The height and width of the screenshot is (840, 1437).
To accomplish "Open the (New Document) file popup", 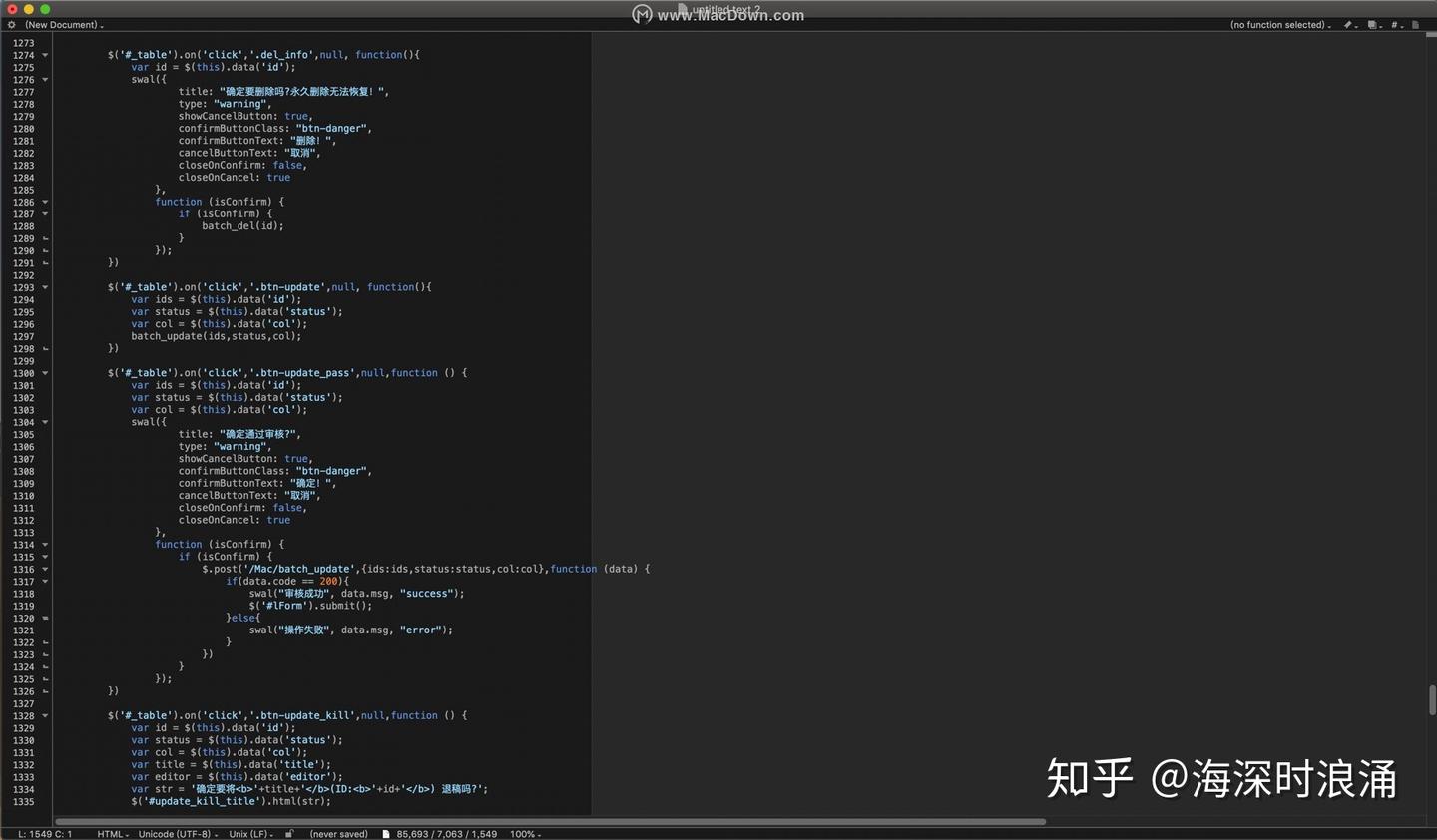I will (64, 25).
